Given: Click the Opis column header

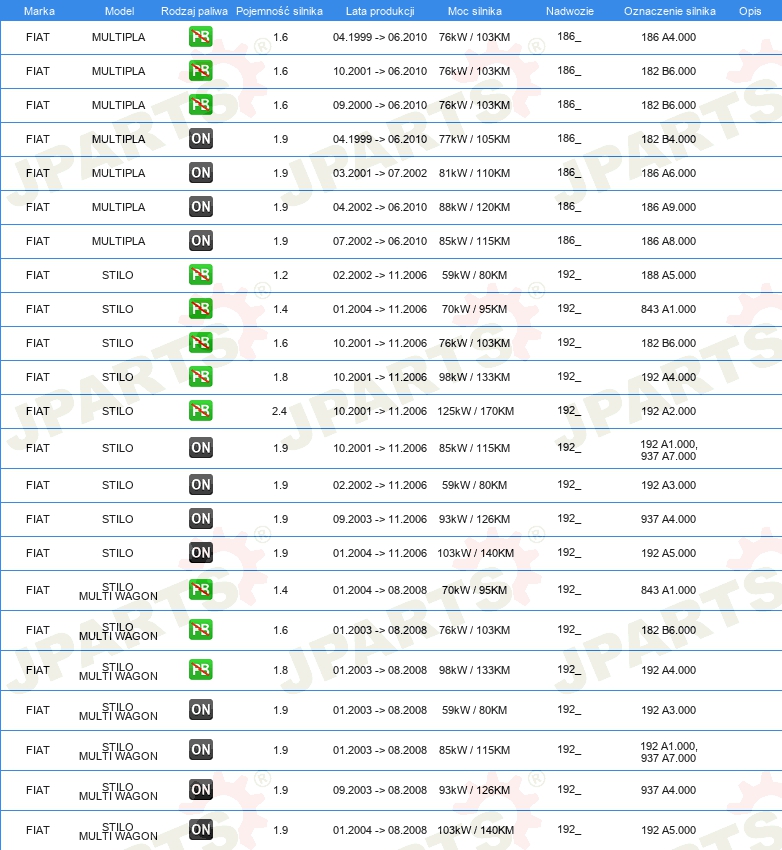Looking at the screenshot, I should click(x=750, y=11).
